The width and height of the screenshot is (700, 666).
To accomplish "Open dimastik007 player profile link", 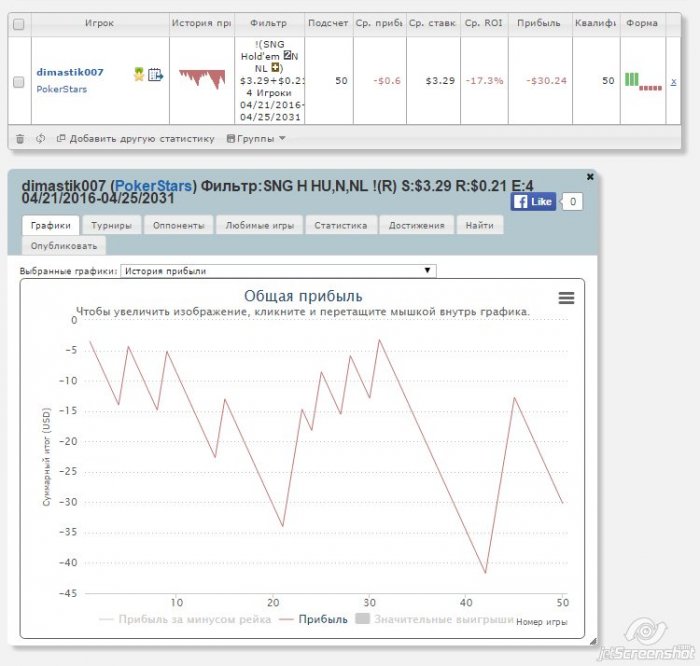I will click(x=70, y=72).
